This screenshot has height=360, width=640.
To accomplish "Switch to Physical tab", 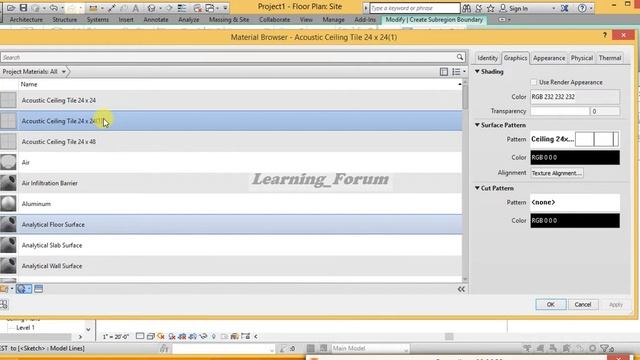I will pos(582,58).
